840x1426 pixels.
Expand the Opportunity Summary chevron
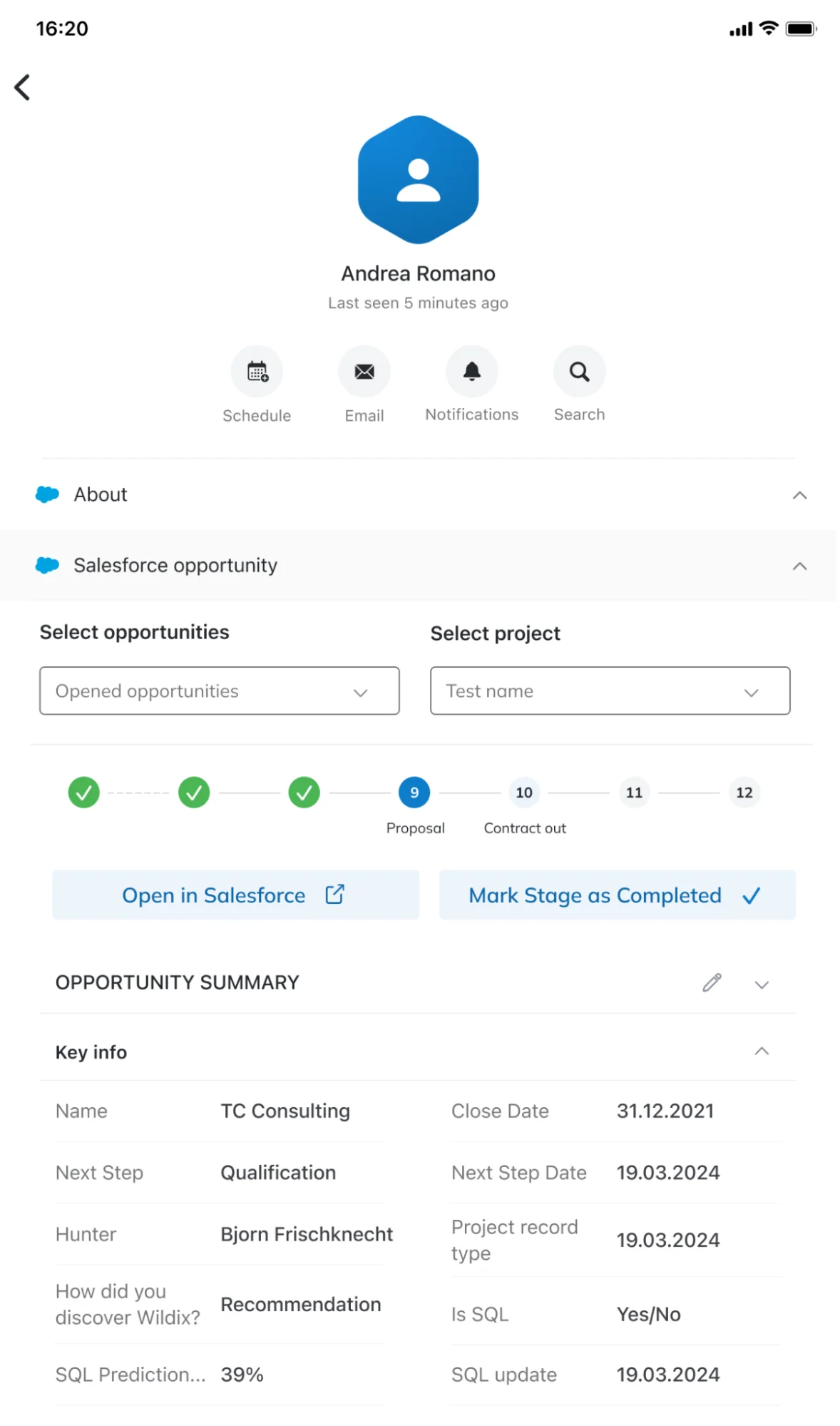762,984
